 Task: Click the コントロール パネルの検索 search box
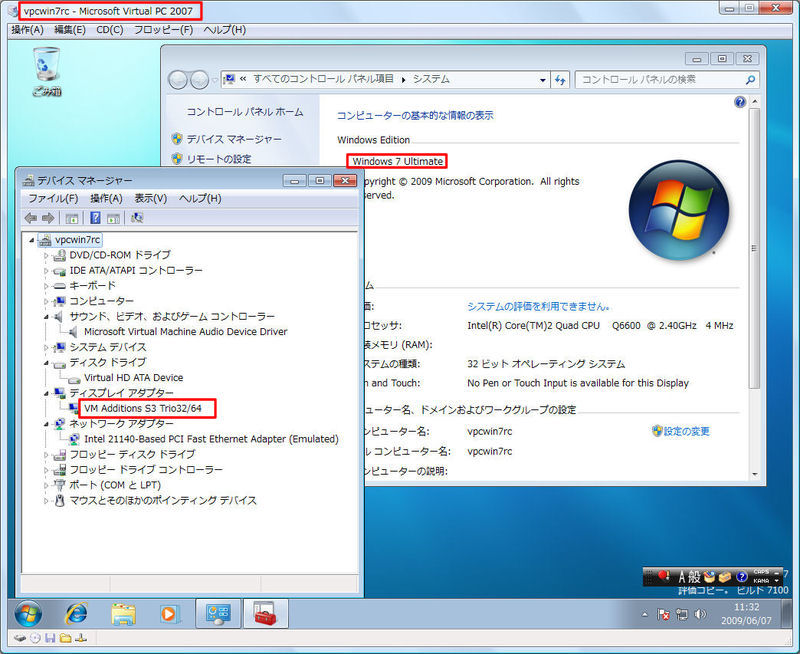point(667,80)
